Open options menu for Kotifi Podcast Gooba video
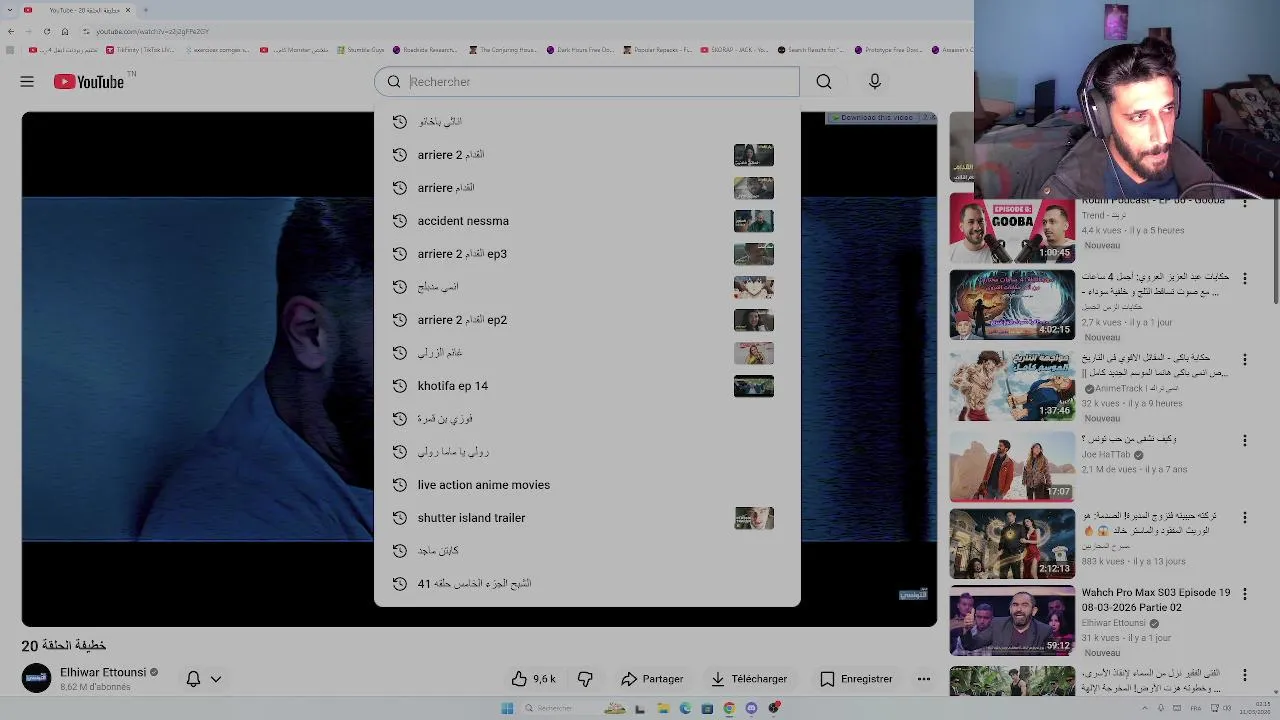 [1245, 203]
